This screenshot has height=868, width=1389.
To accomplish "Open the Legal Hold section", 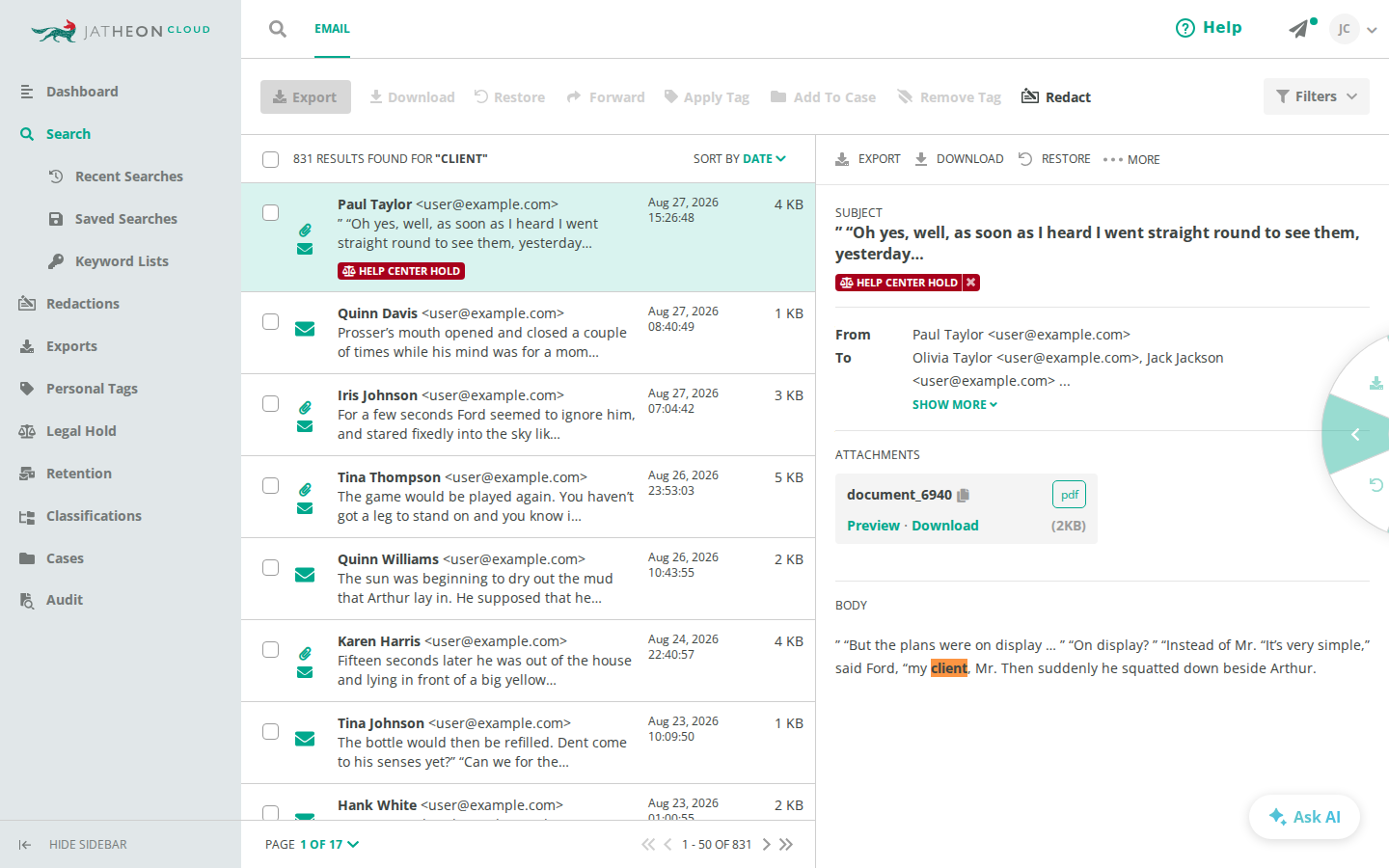I will pyautogui.click(x=68, y=431).
